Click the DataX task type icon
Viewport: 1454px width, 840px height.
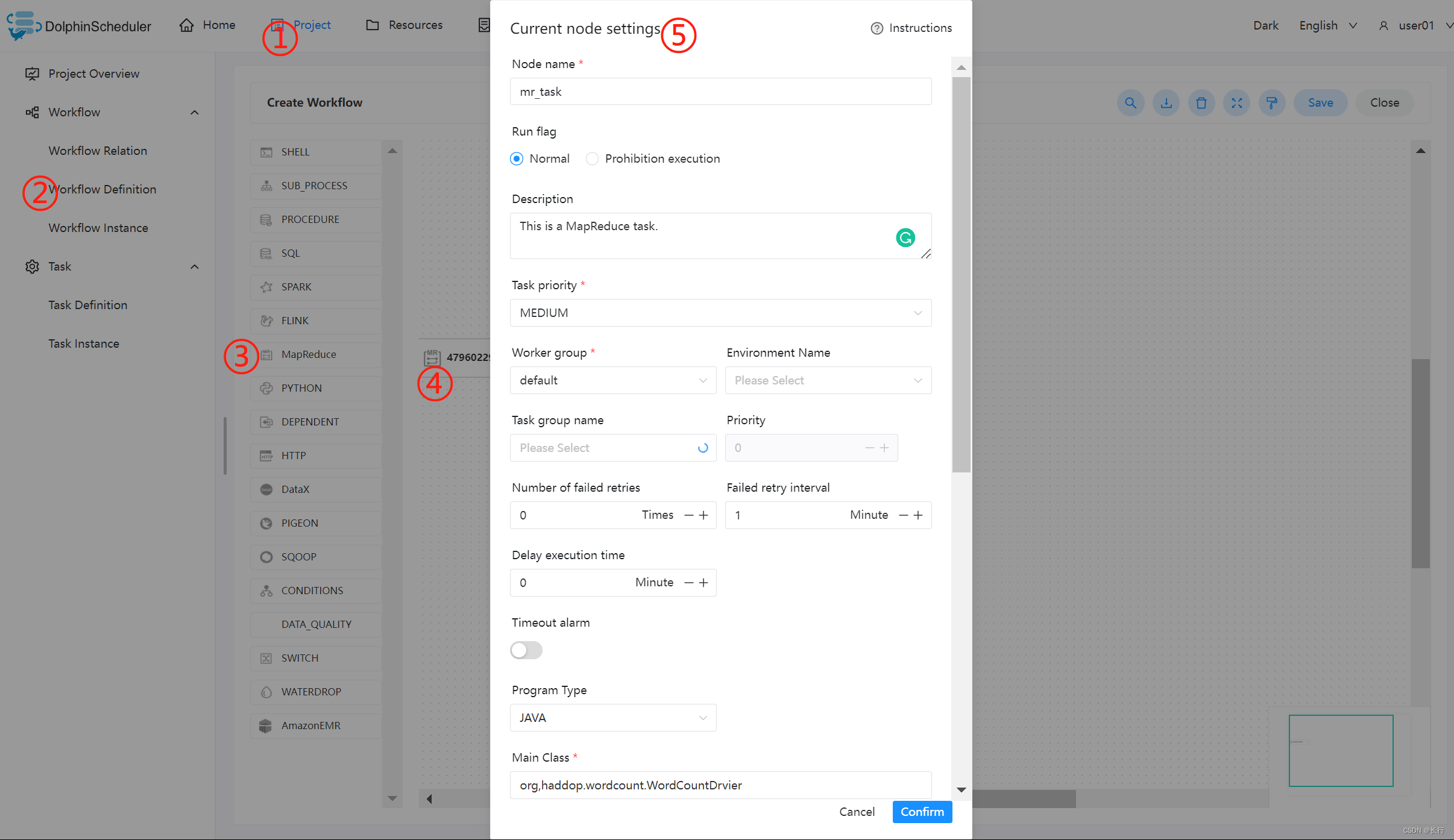tap(267, 488)
